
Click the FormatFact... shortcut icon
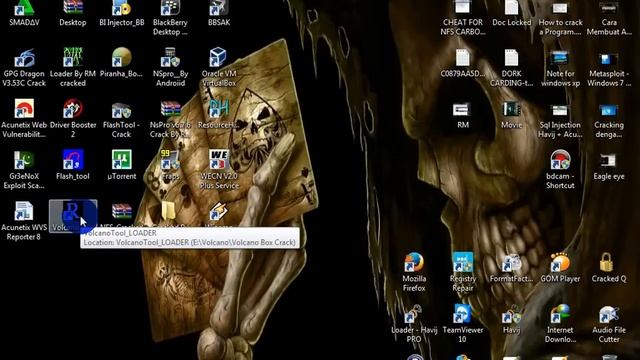click(511, 262)
